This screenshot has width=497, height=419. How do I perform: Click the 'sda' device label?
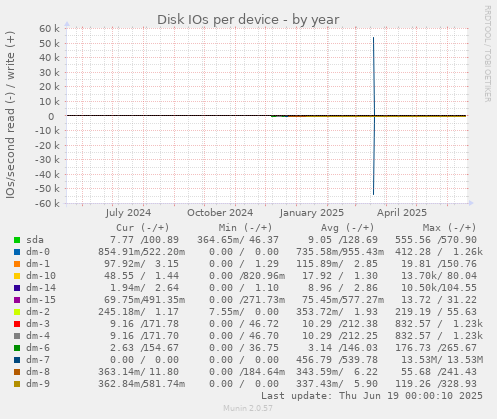click(35, 240)
